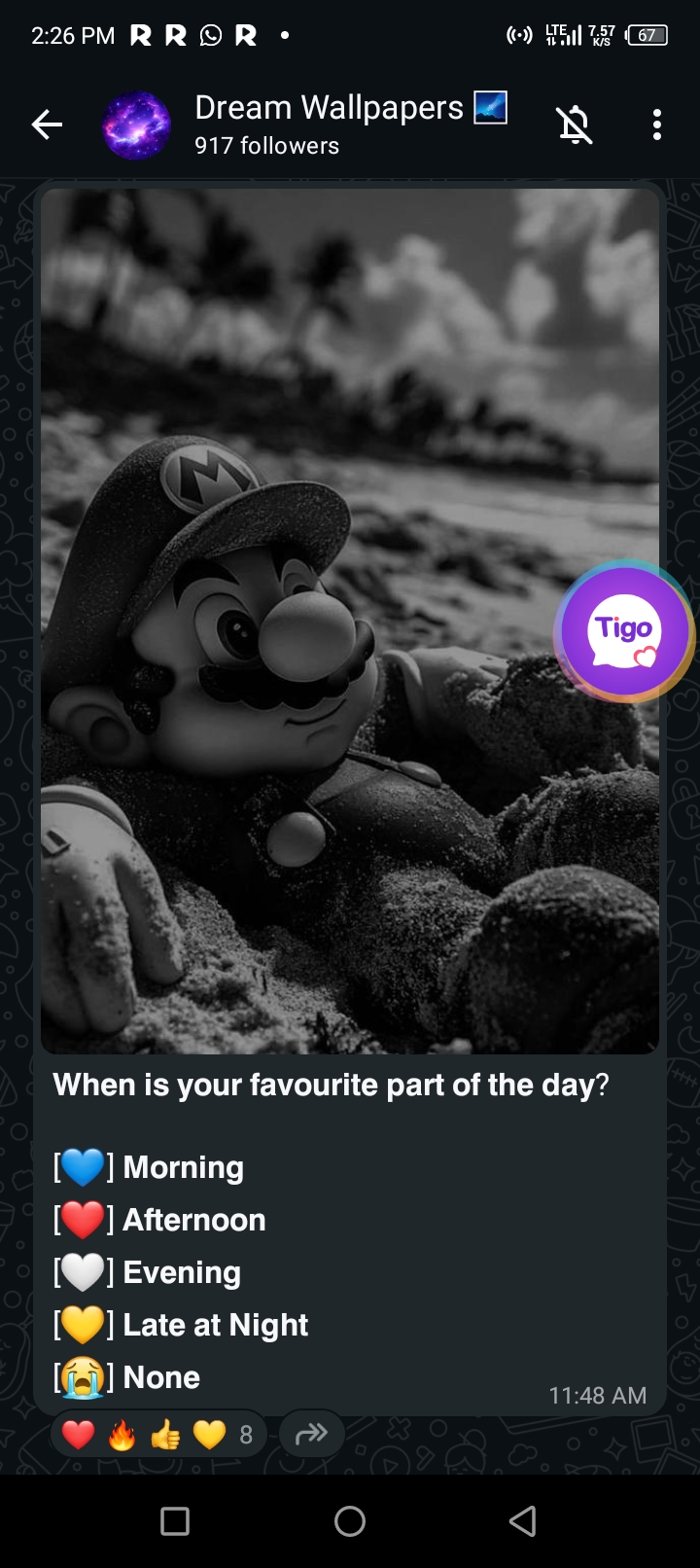Tap the yellow heart reaction
Screen dimensions: 700x1568
[209, 1435]
